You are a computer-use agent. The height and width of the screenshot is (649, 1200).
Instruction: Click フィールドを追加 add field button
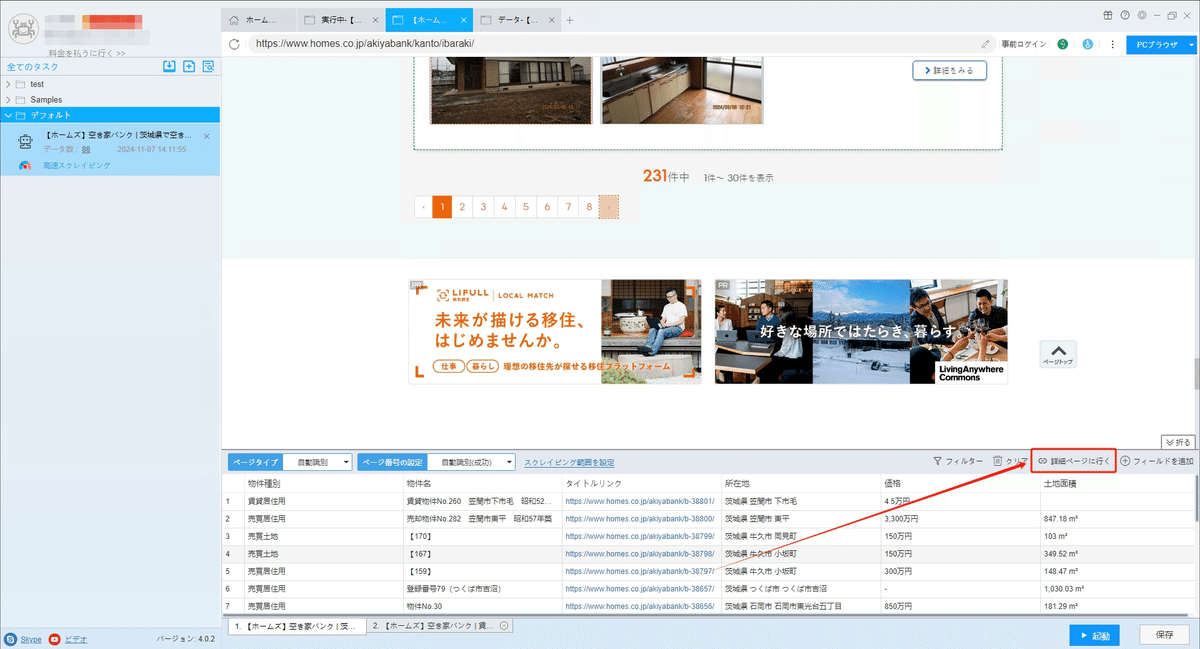click(x=1157, y=461)
